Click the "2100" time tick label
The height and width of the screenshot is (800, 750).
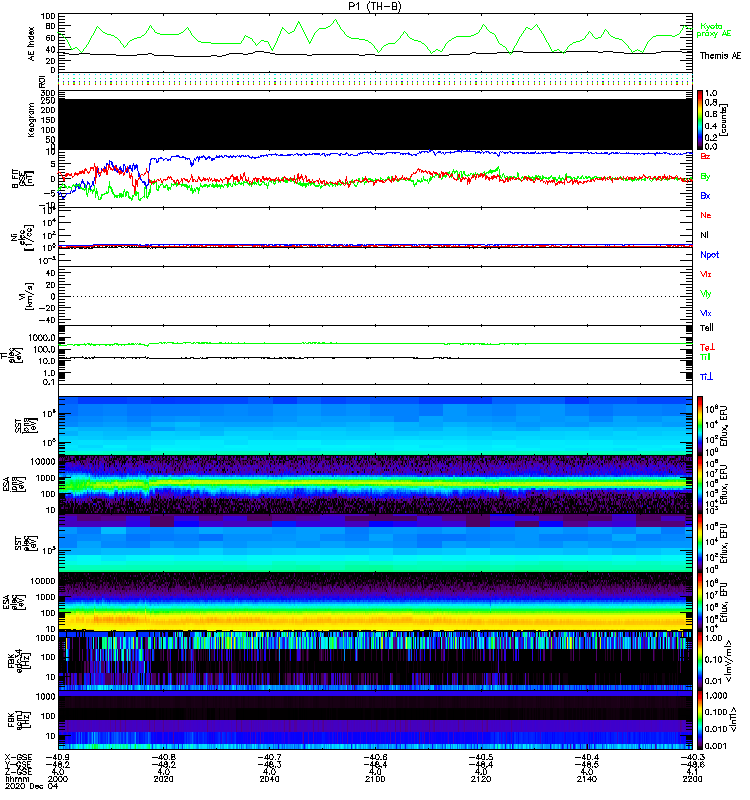pos(375,779)
